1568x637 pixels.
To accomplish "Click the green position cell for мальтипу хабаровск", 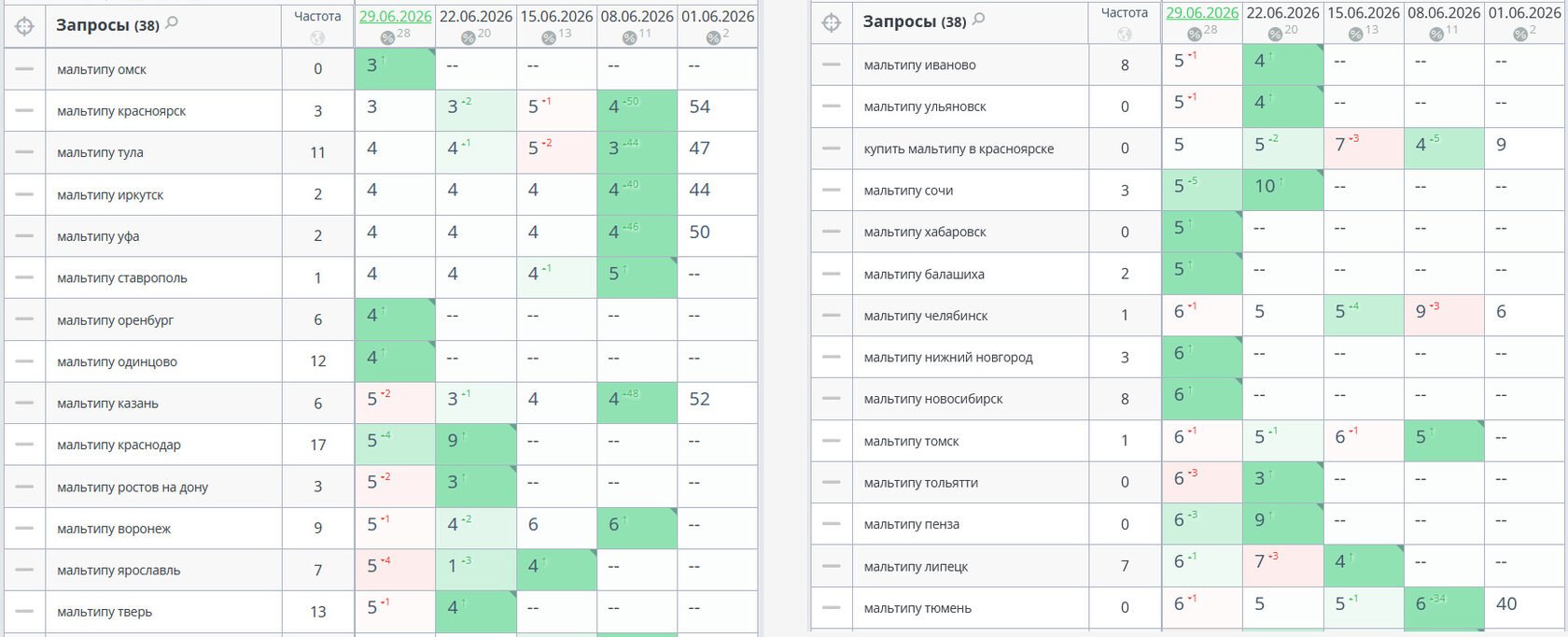I will (x=1202, y=231).
